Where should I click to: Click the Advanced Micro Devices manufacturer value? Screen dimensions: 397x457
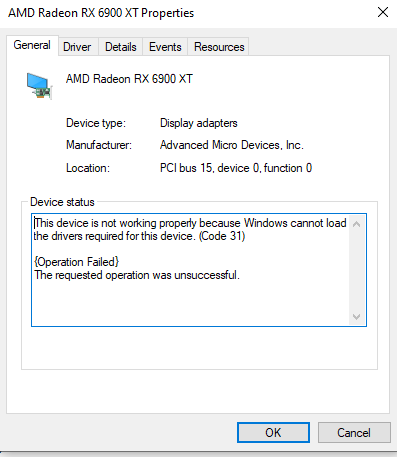click(x=232, y=145)
